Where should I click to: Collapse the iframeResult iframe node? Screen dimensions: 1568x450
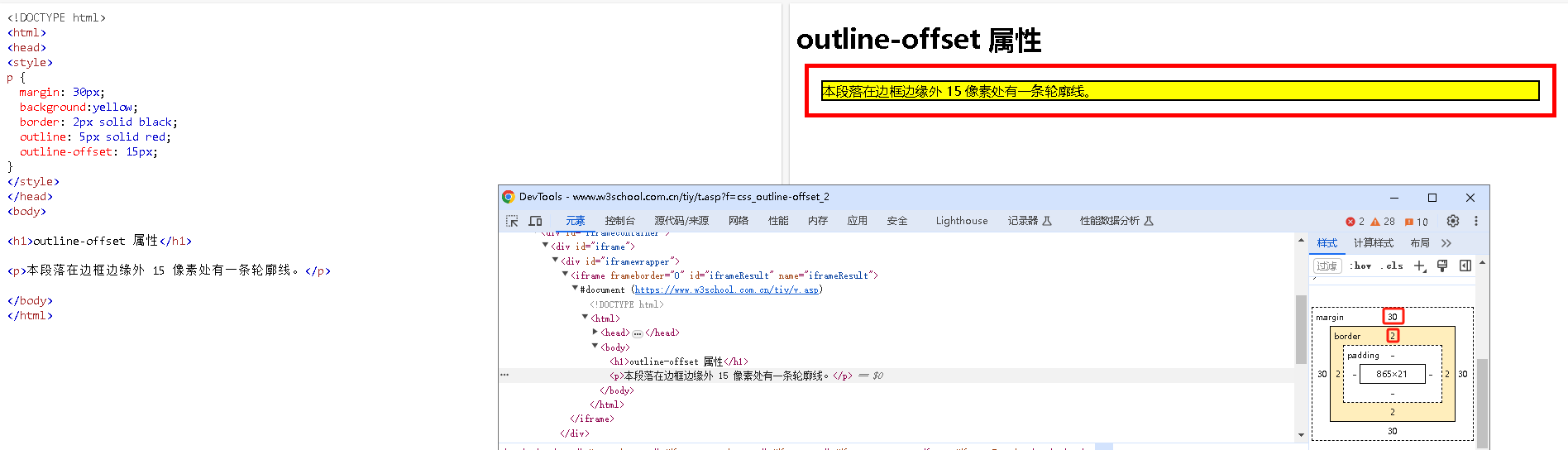pos(565,275)
